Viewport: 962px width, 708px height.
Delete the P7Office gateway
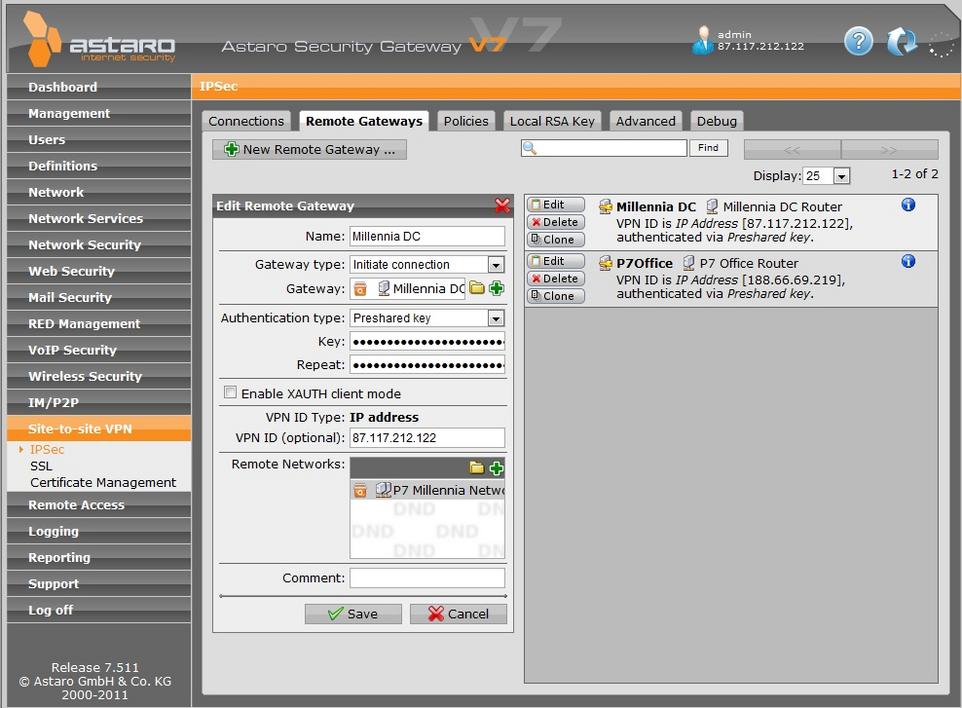tap(556, 279)
